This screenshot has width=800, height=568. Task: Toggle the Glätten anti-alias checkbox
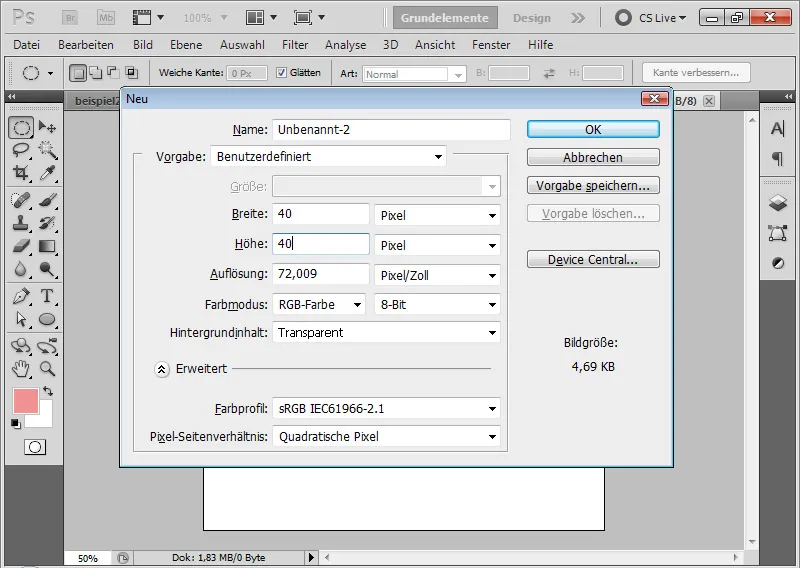click(x=281, y=72)
